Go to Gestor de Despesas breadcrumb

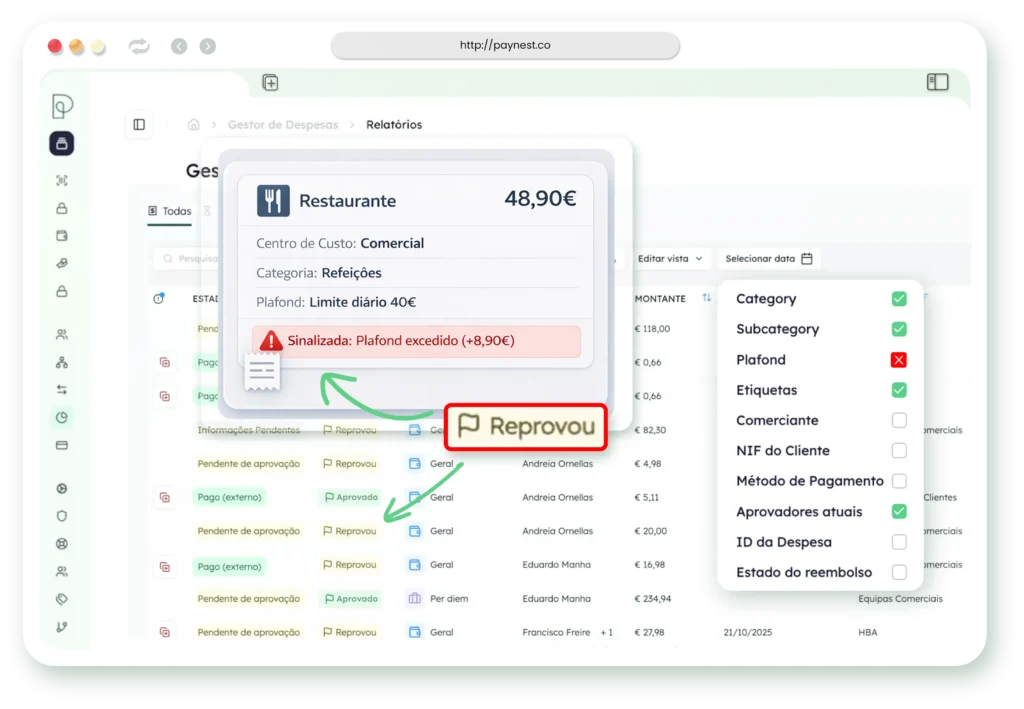tap(283, 125)
